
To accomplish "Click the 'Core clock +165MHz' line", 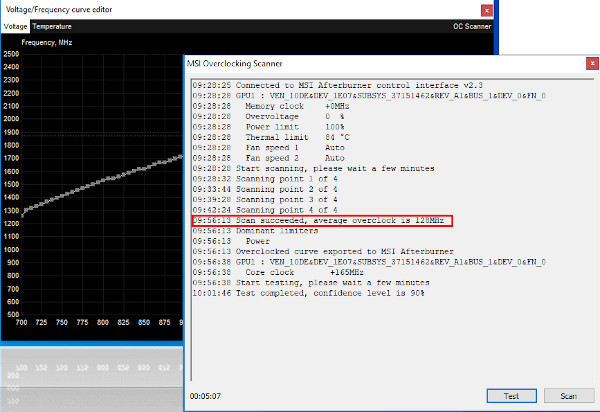I will point(278,272).
